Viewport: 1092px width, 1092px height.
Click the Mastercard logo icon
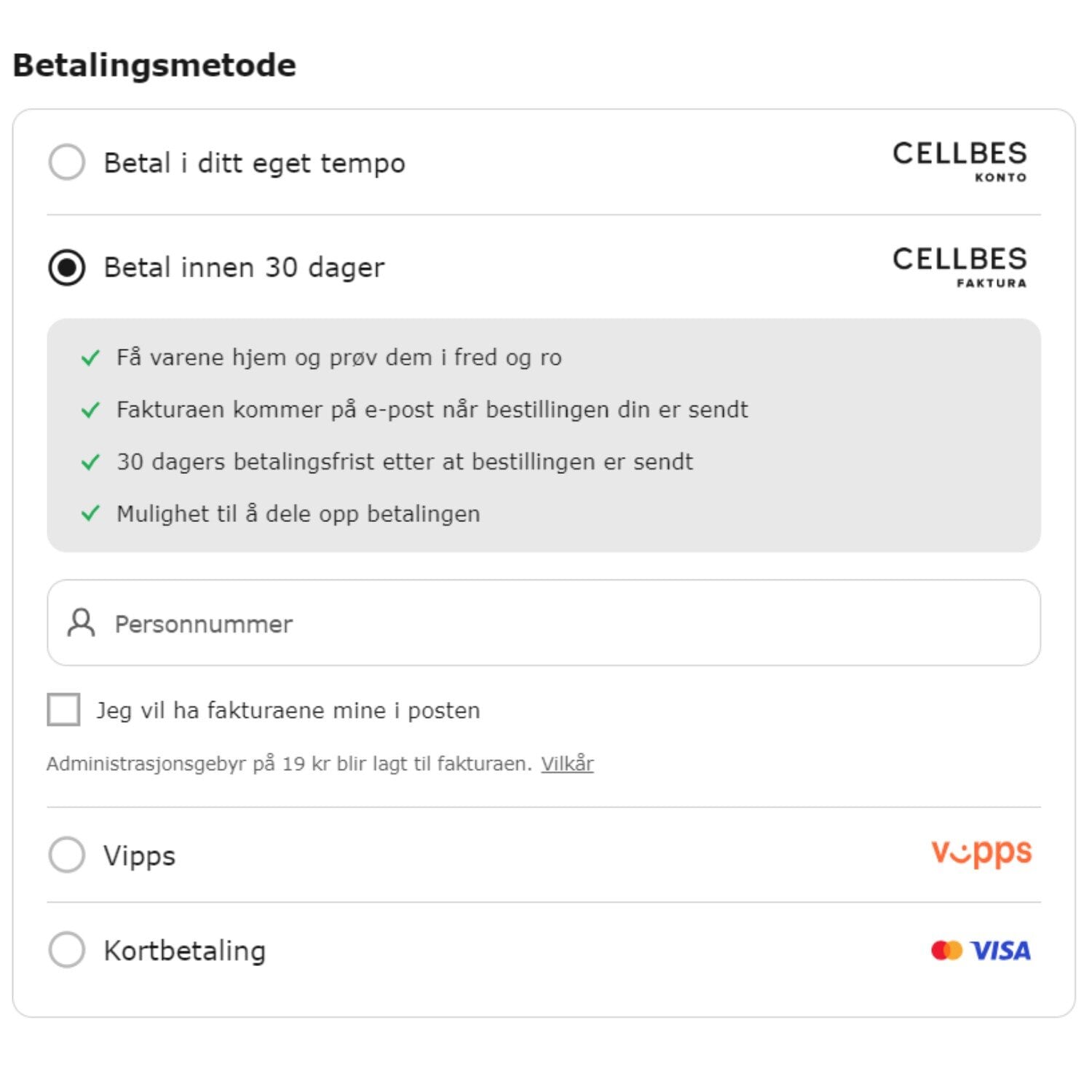click(946, 950)
